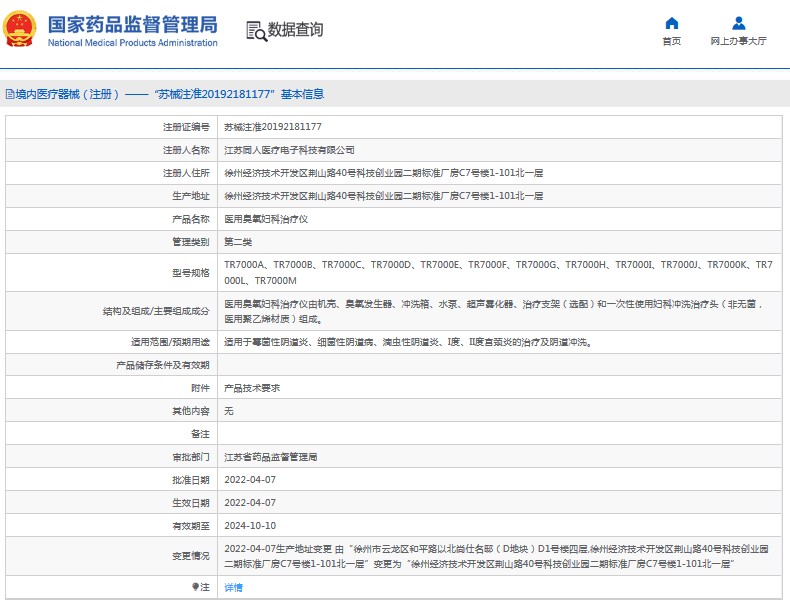Select registration number 苏械注准20192181177 cell
The image size is (790, 608).
point(273,127)
